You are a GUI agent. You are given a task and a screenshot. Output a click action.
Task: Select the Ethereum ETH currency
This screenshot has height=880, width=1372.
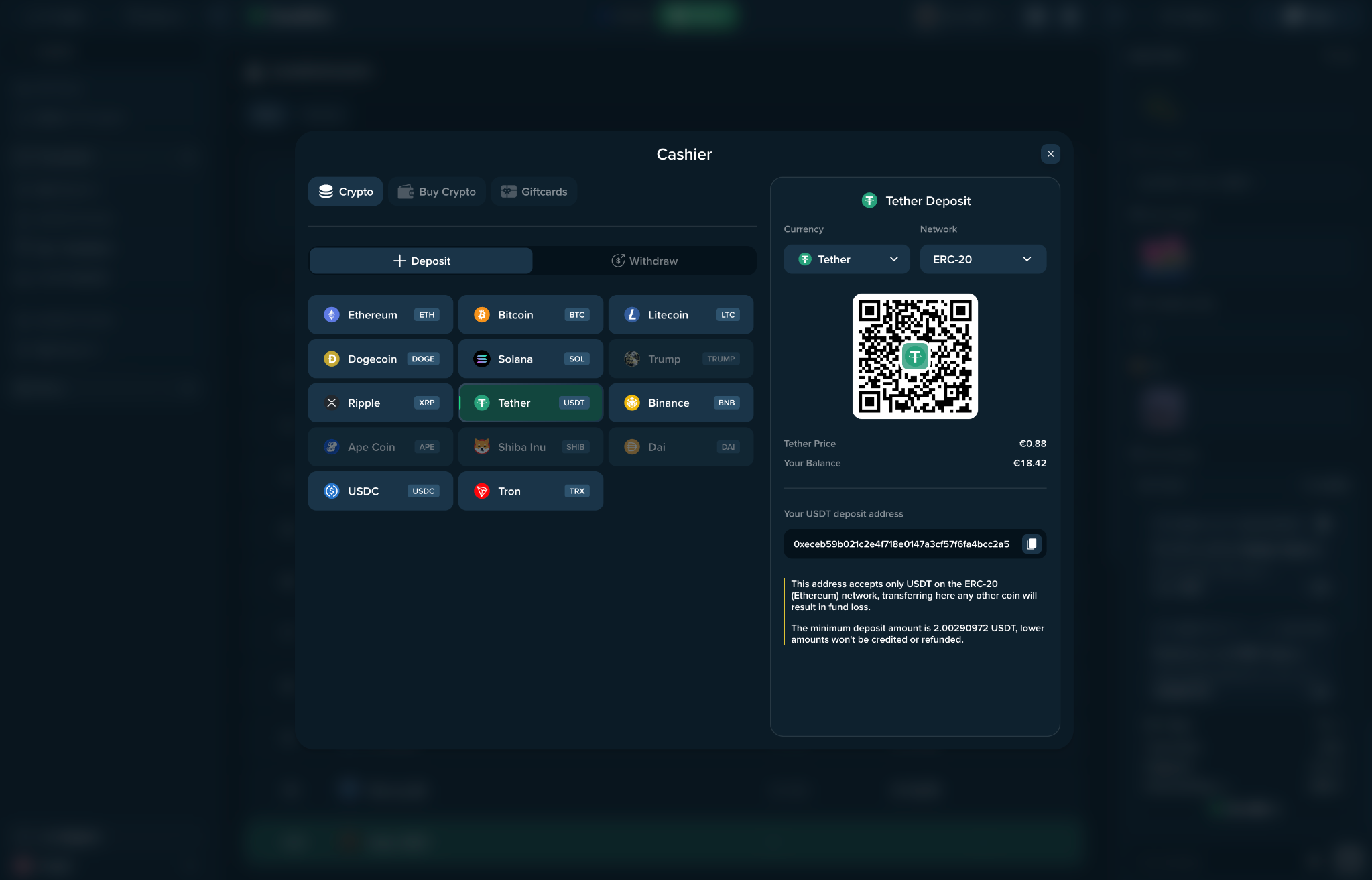click(x=381, y=314)
